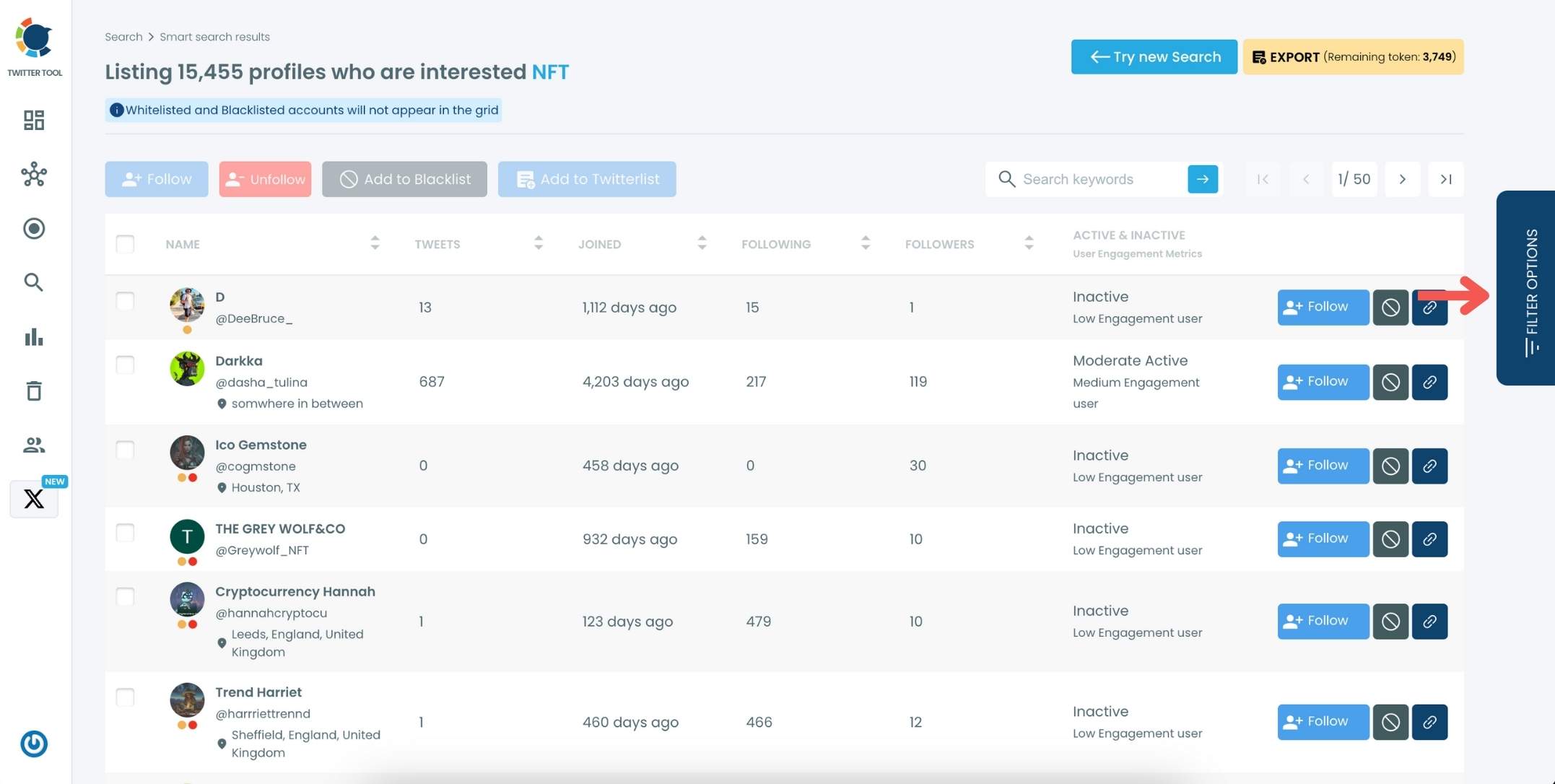Select the target/tracking icon in the sidebar
Image resolution: width=1555 pixels, height=784 pixels.
[33, 228]
